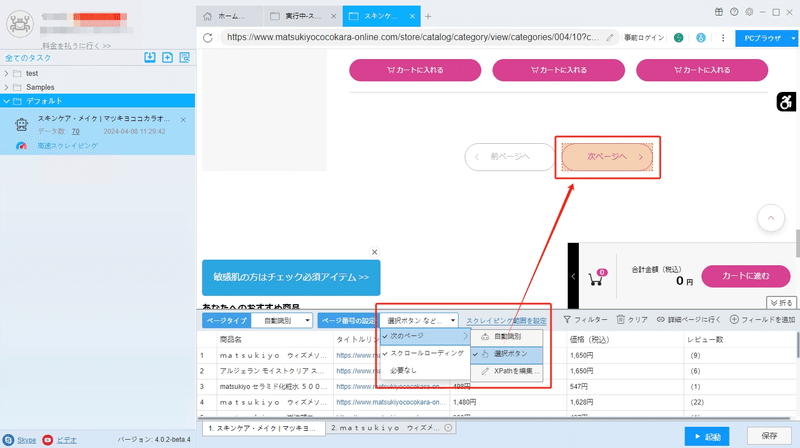Click the 事前ログイン button
800x448 pixels.
click(x=644, y=38)
